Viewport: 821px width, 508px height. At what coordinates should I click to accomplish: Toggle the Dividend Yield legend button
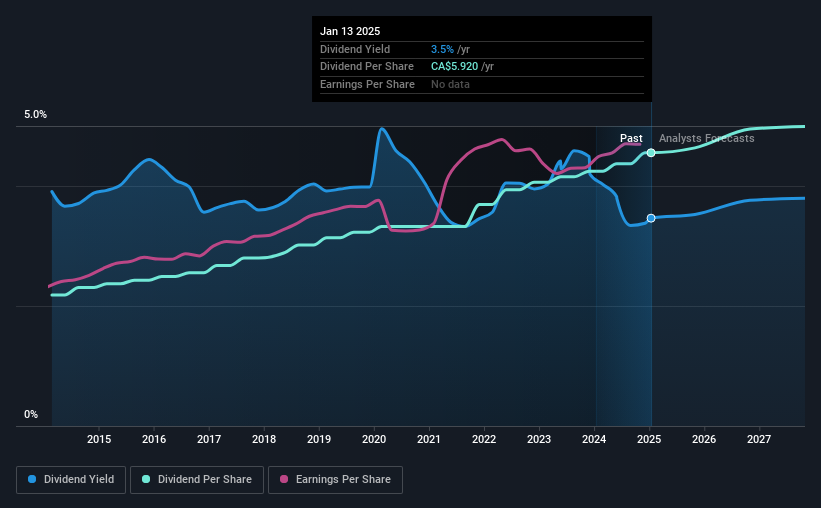tap(71, 480)
